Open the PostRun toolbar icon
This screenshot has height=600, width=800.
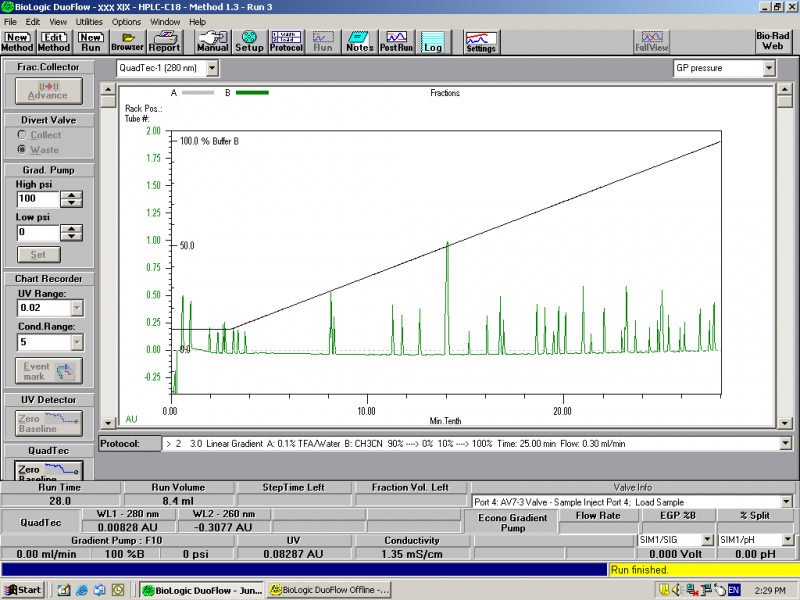tap(396, 41)
